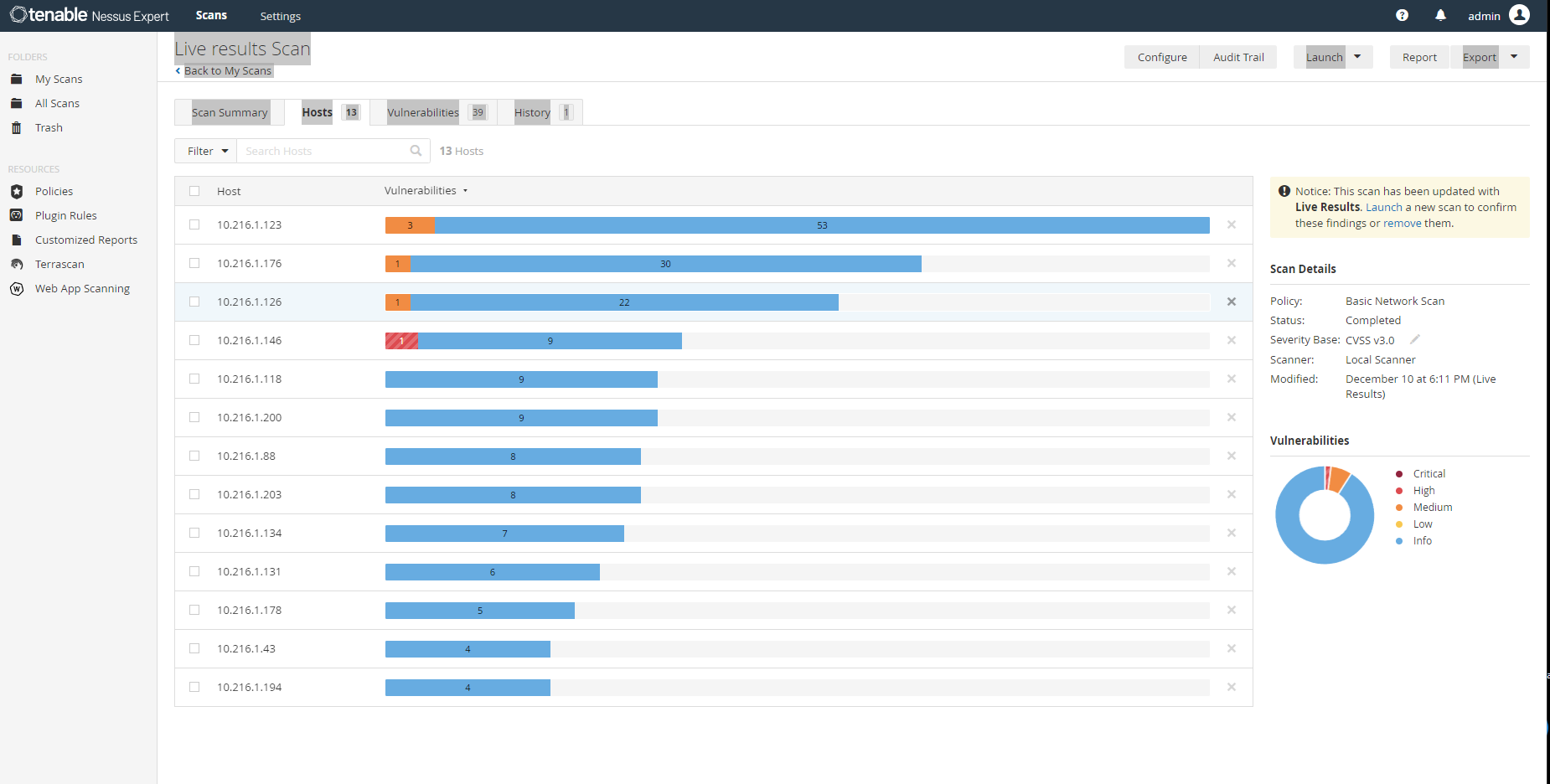The height and width of the screenshot is (784, 1550).
Task: Remove host 10.216.1.200 with X icon
Action: tap(1232, 417)
